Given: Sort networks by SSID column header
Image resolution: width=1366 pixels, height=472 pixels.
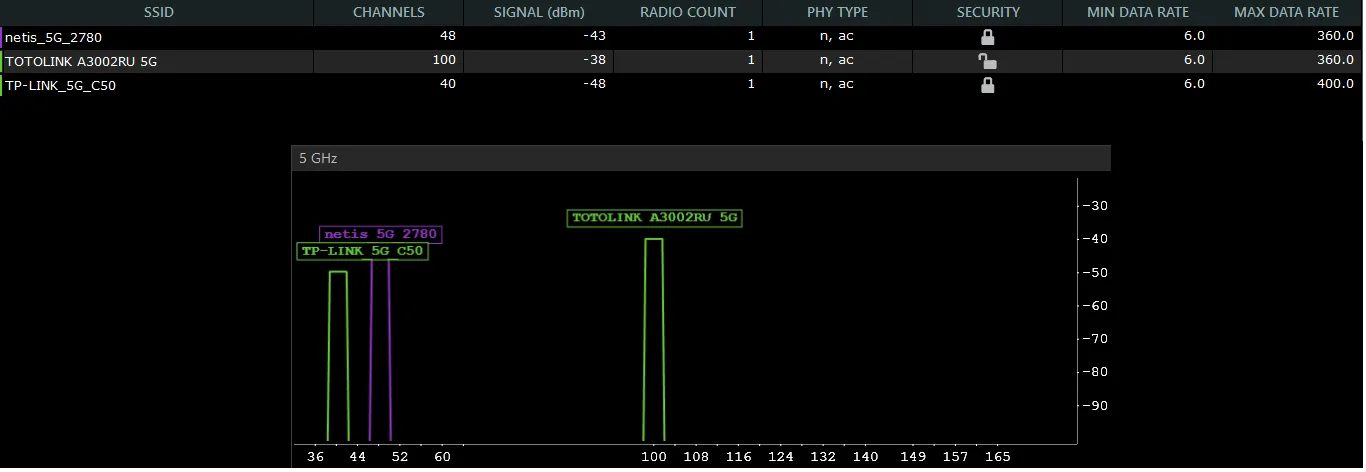Looking at the screenshot, I should [x=157, y=12].
